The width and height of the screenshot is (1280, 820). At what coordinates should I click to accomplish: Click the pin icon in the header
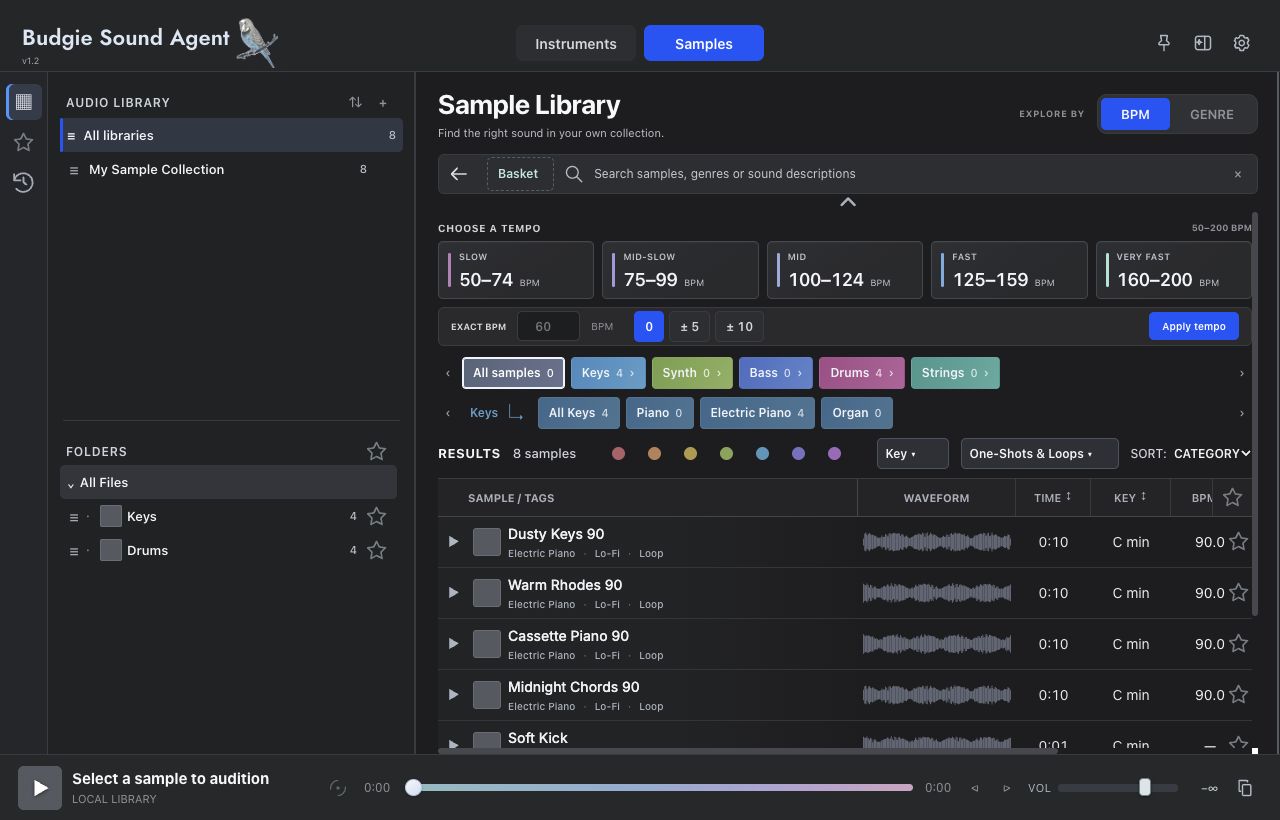[x=1163, y=43]
